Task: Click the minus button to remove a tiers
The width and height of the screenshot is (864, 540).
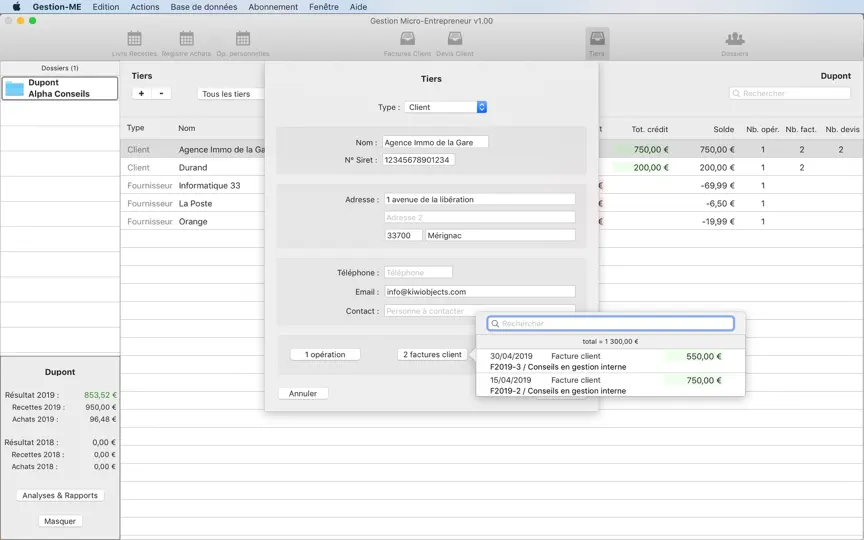Action: click(x=161, y=93)
